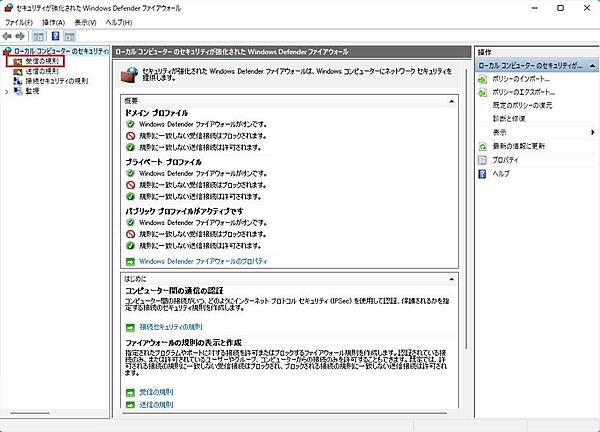Select 監視 node in the tree
The image size is (600, 432).
point(32,91)
